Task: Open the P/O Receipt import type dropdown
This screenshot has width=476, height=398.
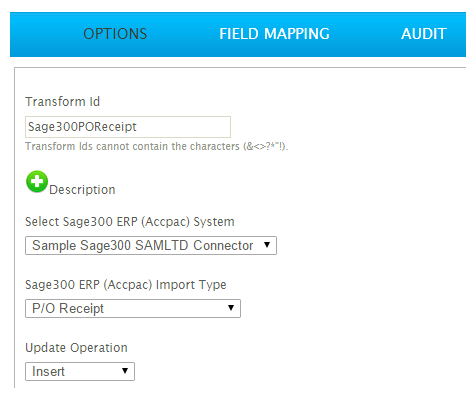Action: pyautogui.click(x=133, y=308)
